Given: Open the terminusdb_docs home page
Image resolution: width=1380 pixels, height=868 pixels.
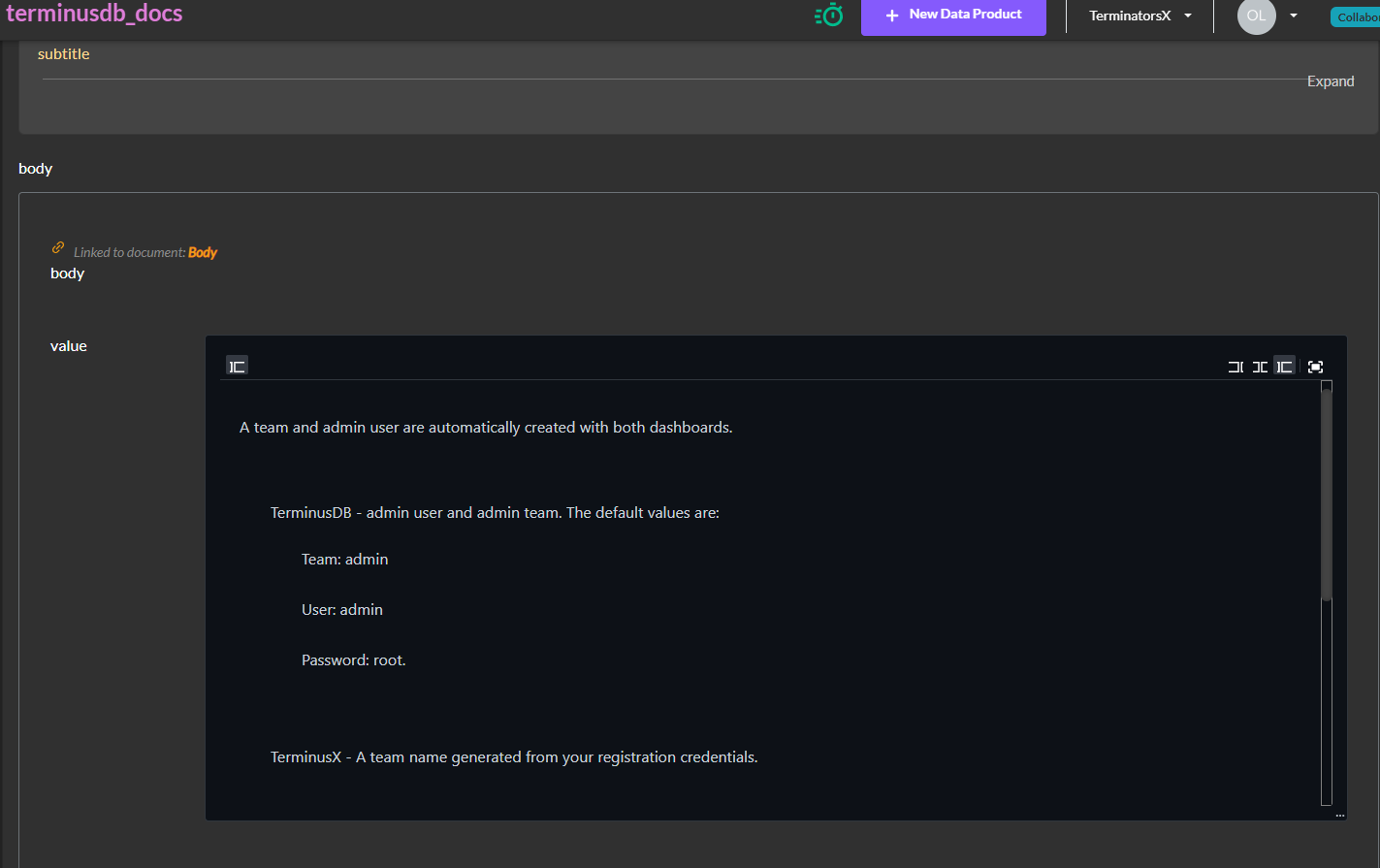Looking at the screenshot, I should (x=94, y=14).
